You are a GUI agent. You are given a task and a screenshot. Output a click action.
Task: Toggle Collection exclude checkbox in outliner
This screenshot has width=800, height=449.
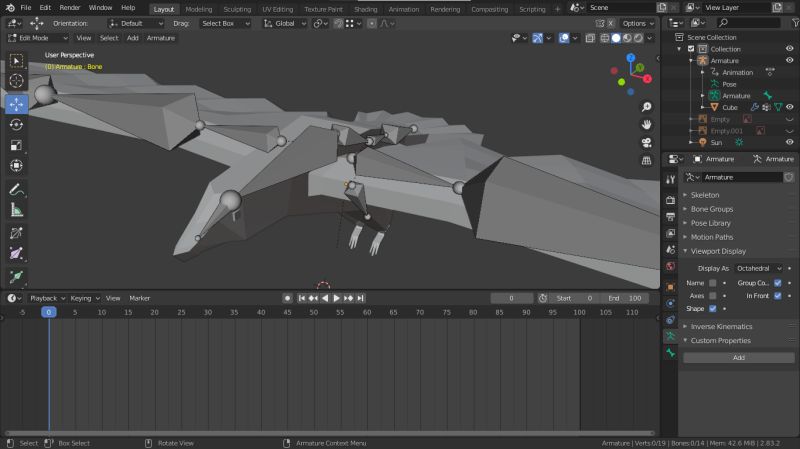(691, 49)
